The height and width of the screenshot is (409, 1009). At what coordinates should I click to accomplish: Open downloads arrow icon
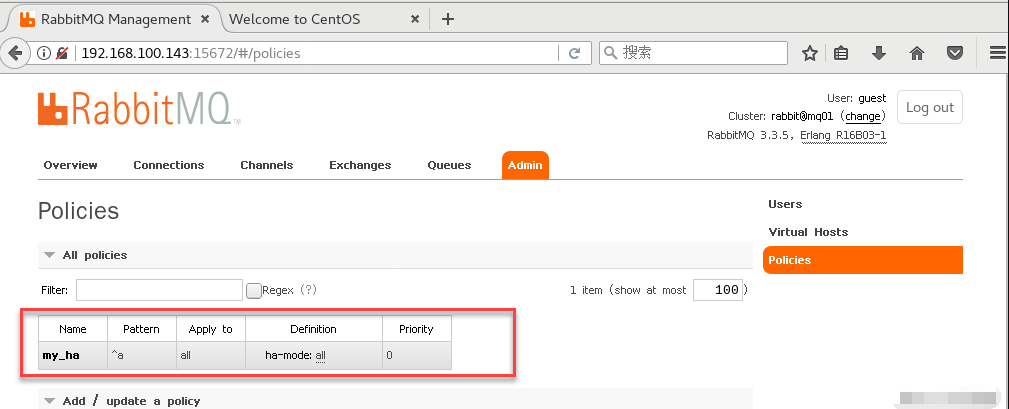tap(878, 53)
